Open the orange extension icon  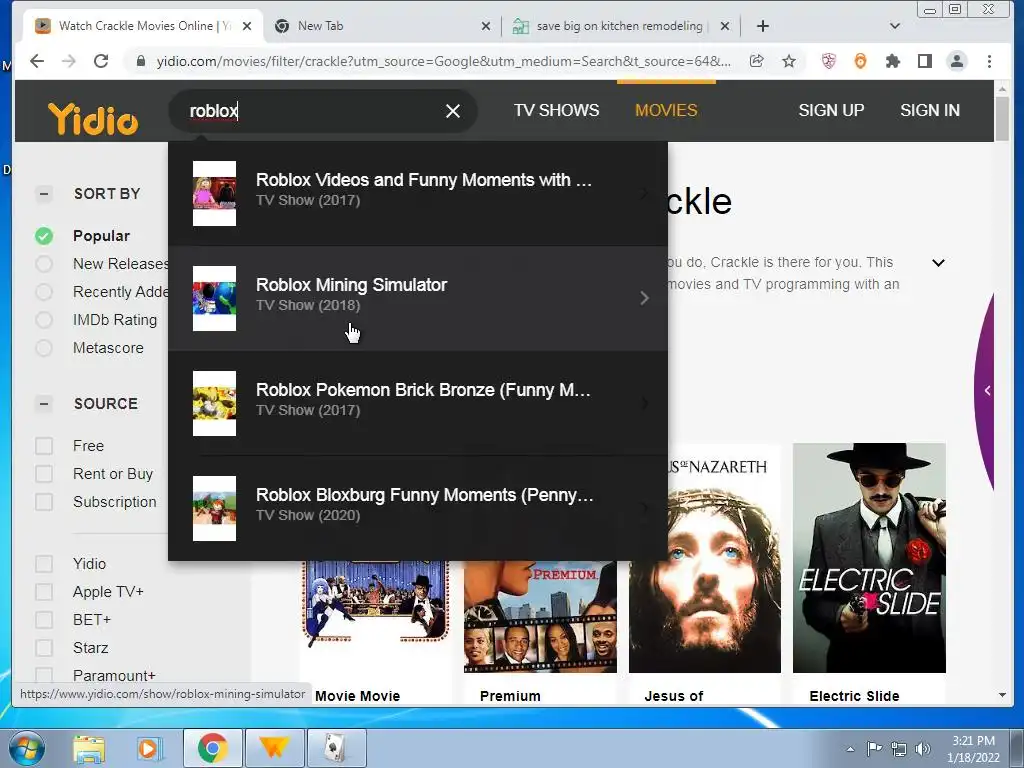click(x=860, y=61)
